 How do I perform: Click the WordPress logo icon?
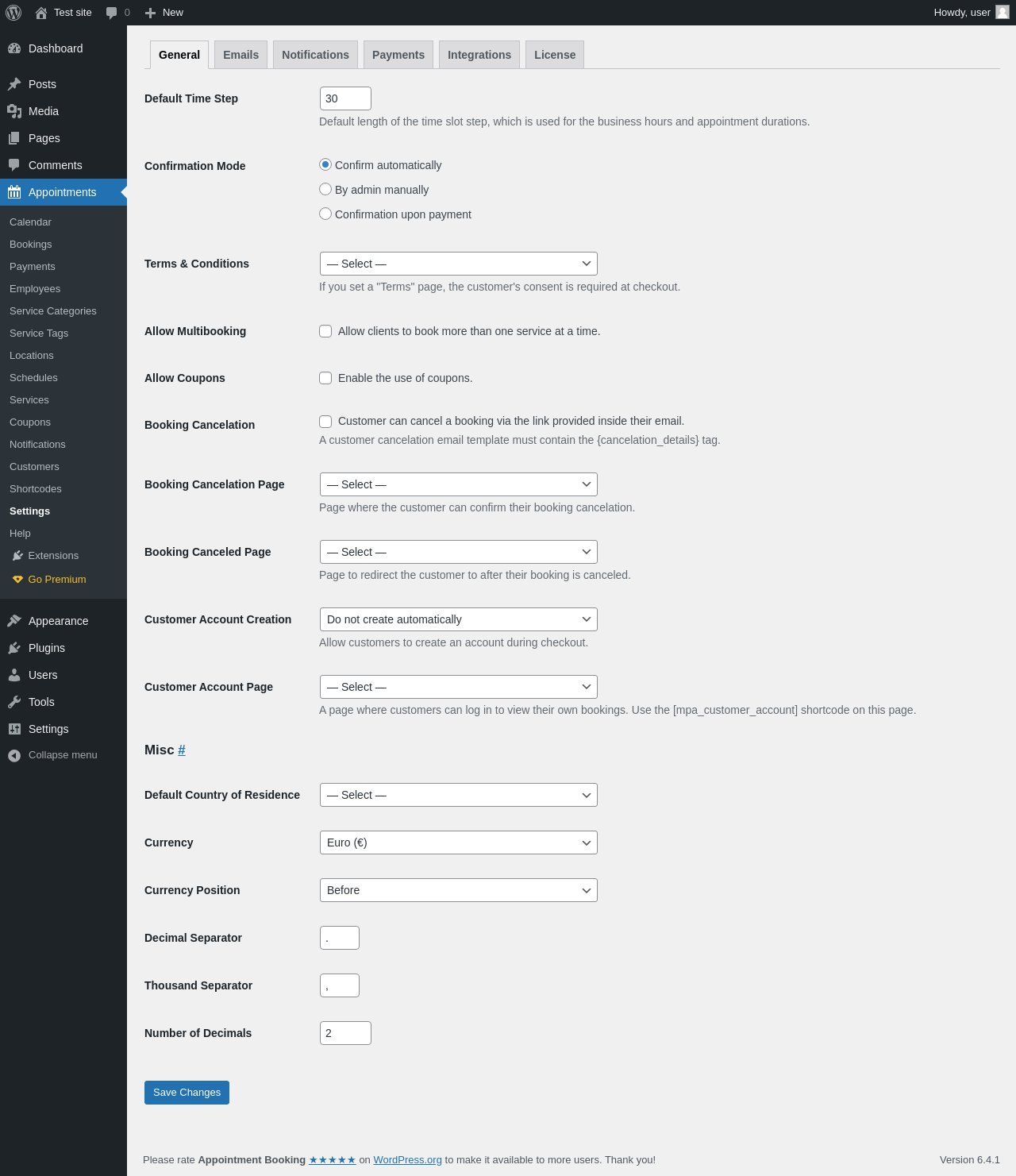pyautogui.click(x=13, y=13)
